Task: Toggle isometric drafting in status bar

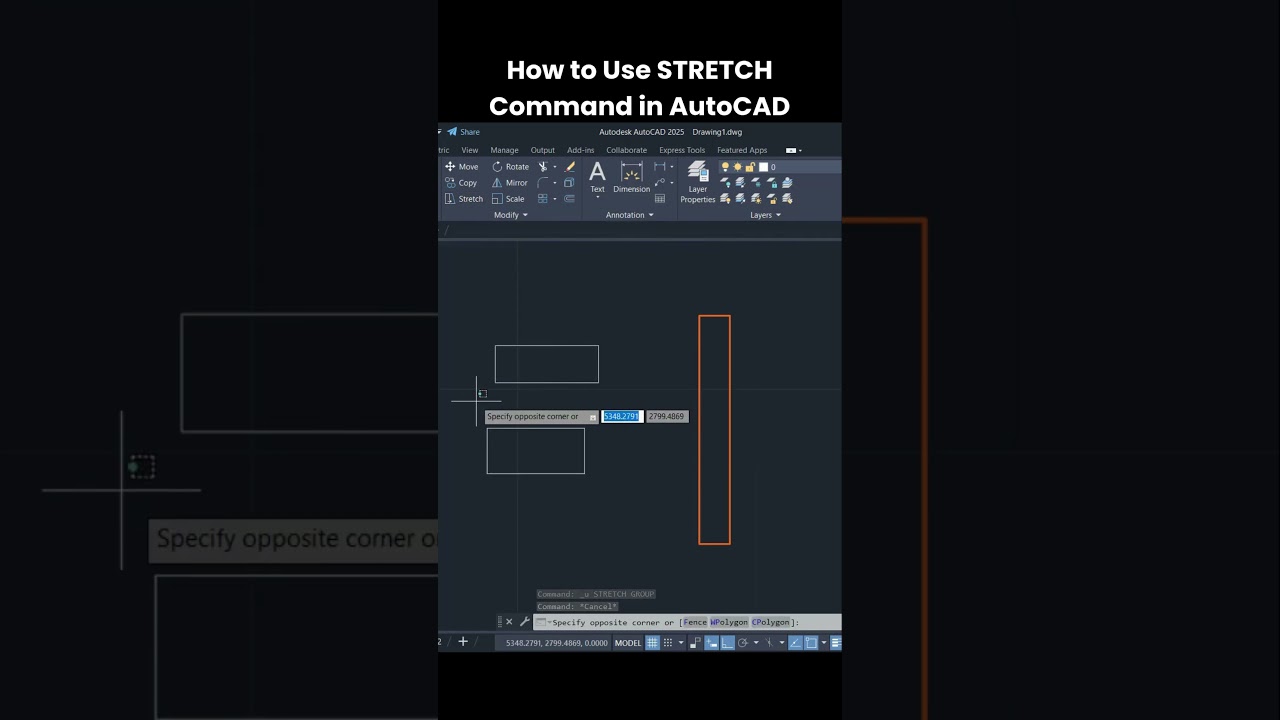Action: click(769, 643)
